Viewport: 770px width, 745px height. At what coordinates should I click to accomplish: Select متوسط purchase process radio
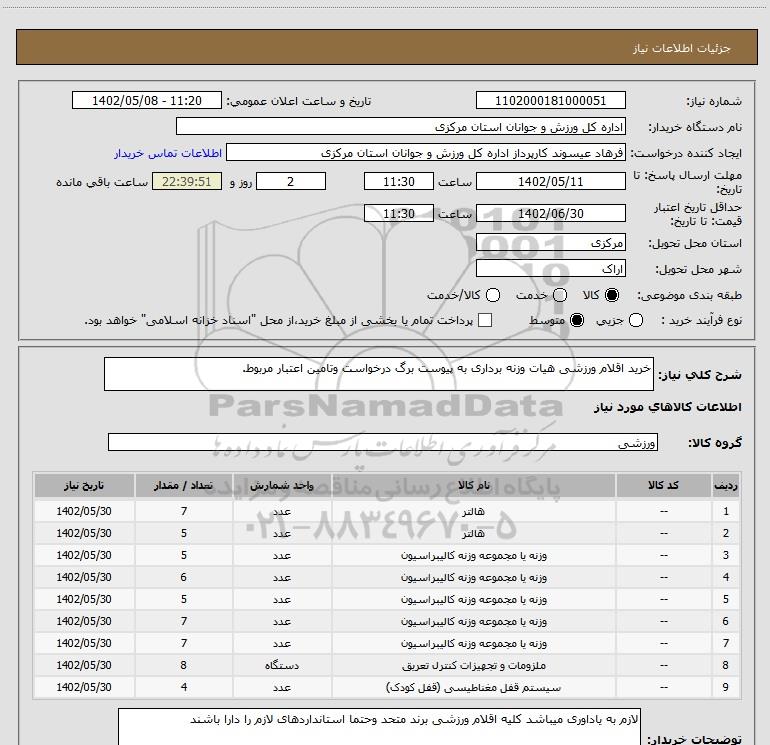point(577,320)
